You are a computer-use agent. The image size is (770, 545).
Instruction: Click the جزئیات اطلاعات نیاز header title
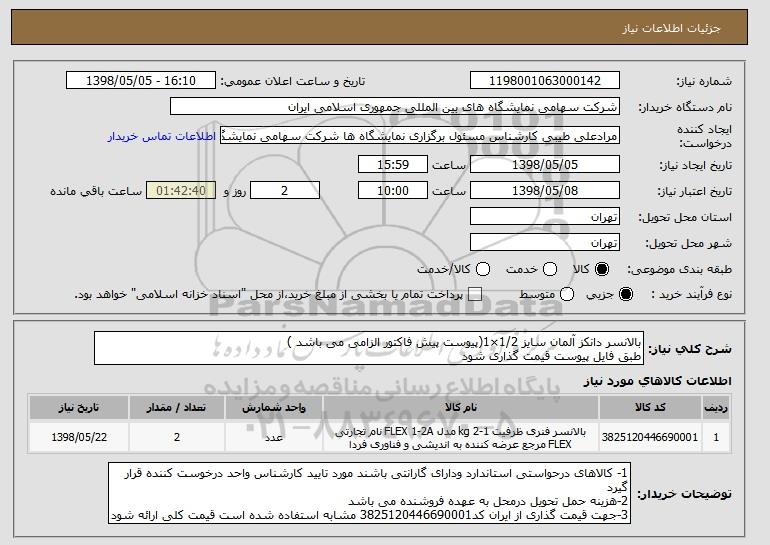click(671, 28)
